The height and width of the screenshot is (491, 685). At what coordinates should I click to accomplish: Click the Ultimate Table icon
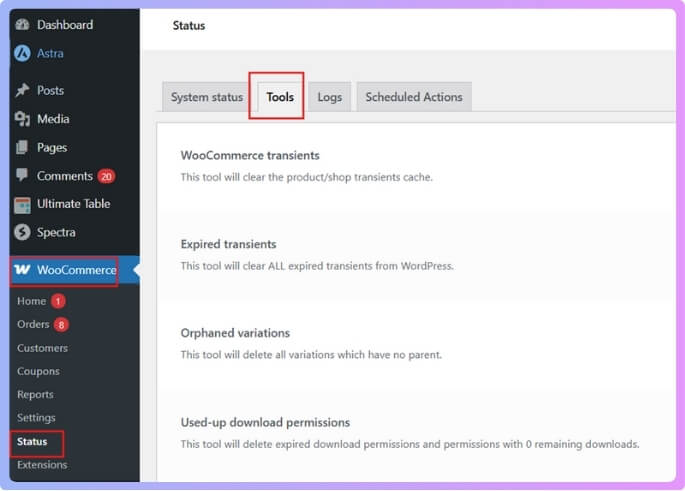point(22,204)
